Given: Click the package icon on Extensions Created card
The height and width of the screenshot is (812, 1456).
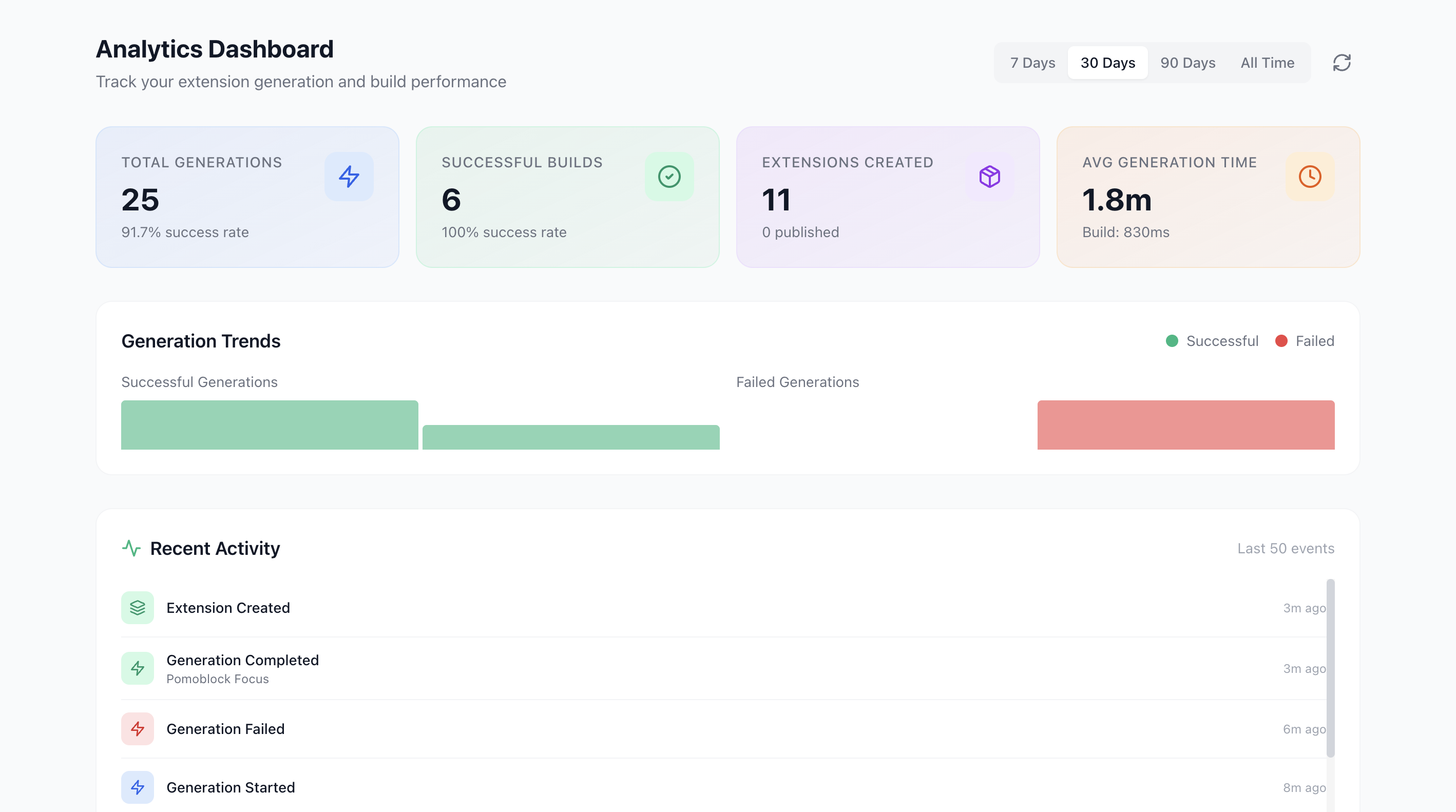Looking at the screenshot, I should (989, 176).
